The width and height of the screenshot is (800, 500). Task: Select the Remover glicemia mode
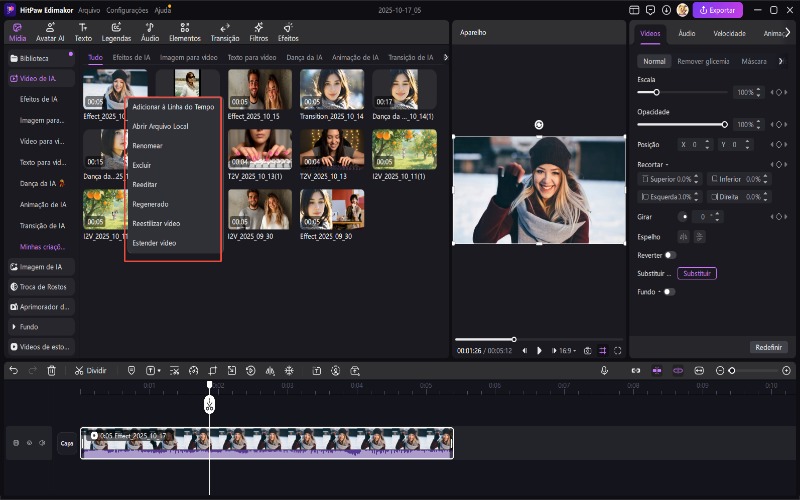(x=703, y=61)
